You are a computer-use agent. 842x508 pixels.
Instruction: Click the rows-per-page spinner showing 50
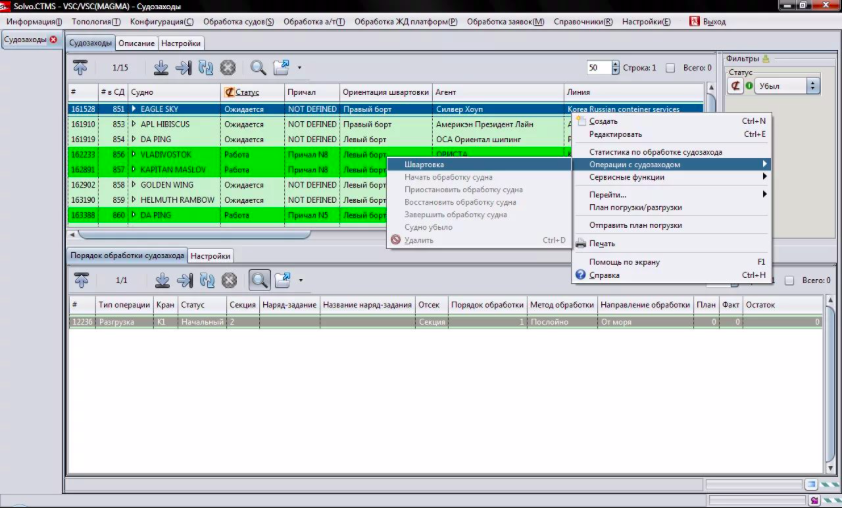(599, 68)
